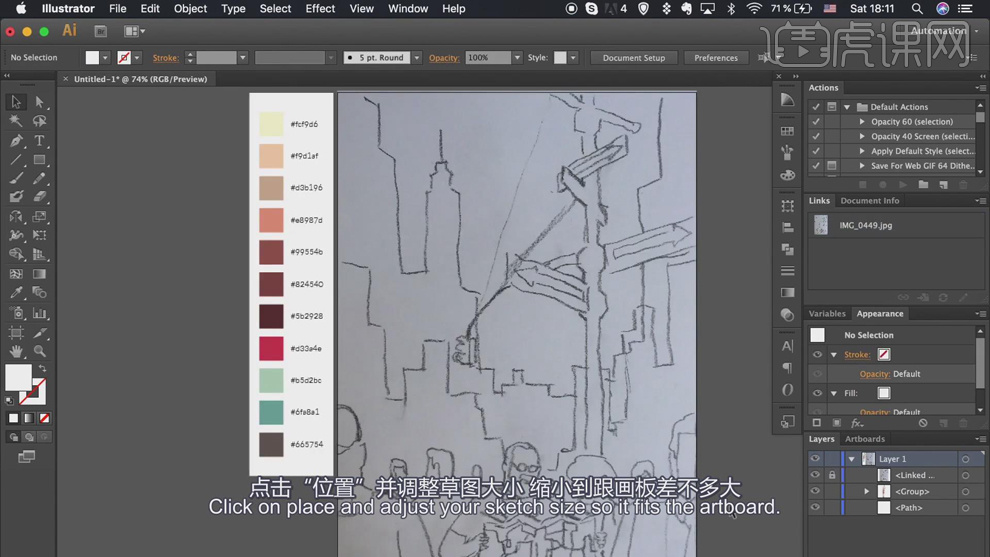Choose the Magic Wand tool
990x557 pixels.
tap(16, 121)
